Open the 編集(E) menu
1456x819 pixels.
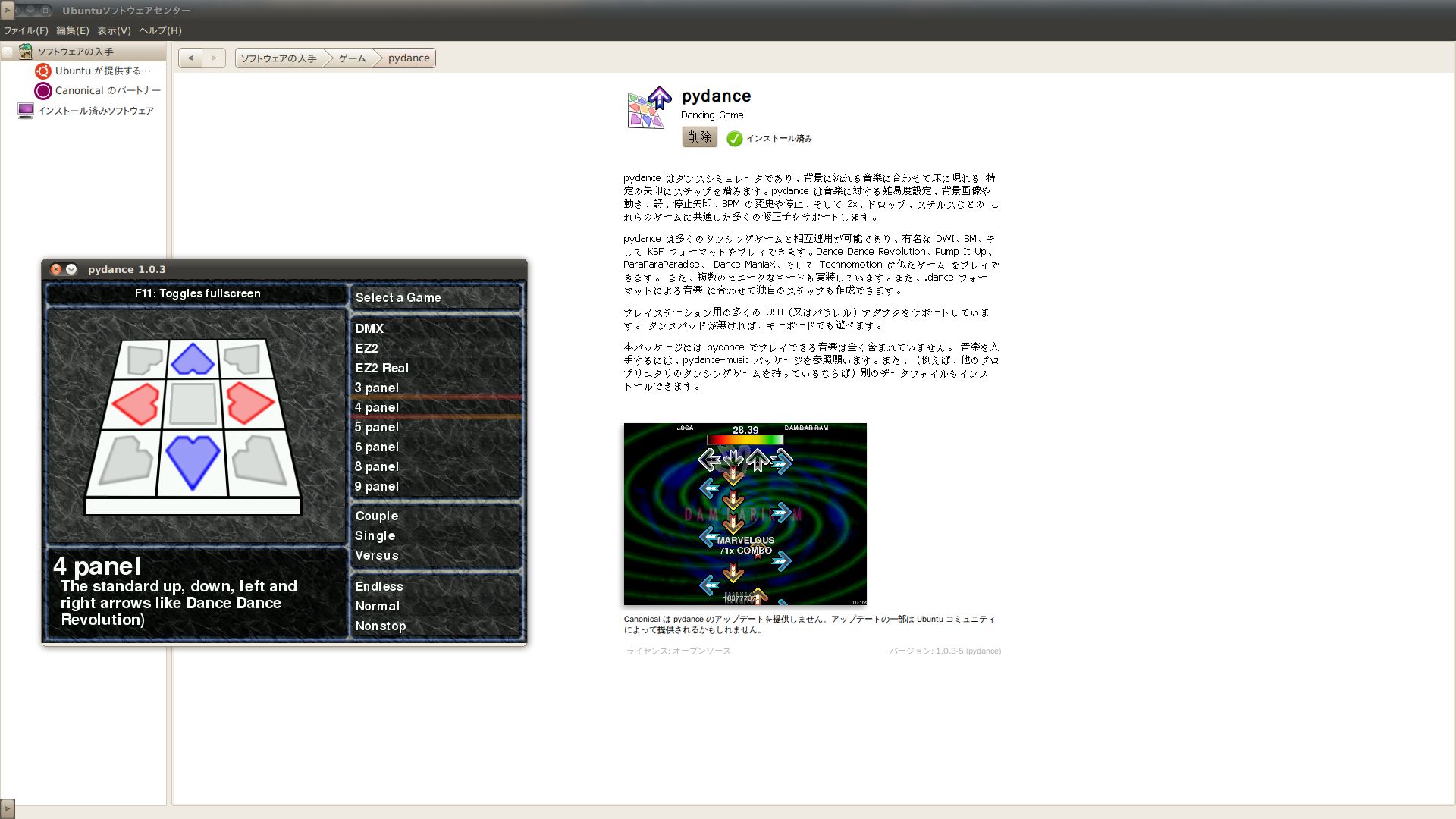coord(73,30)
